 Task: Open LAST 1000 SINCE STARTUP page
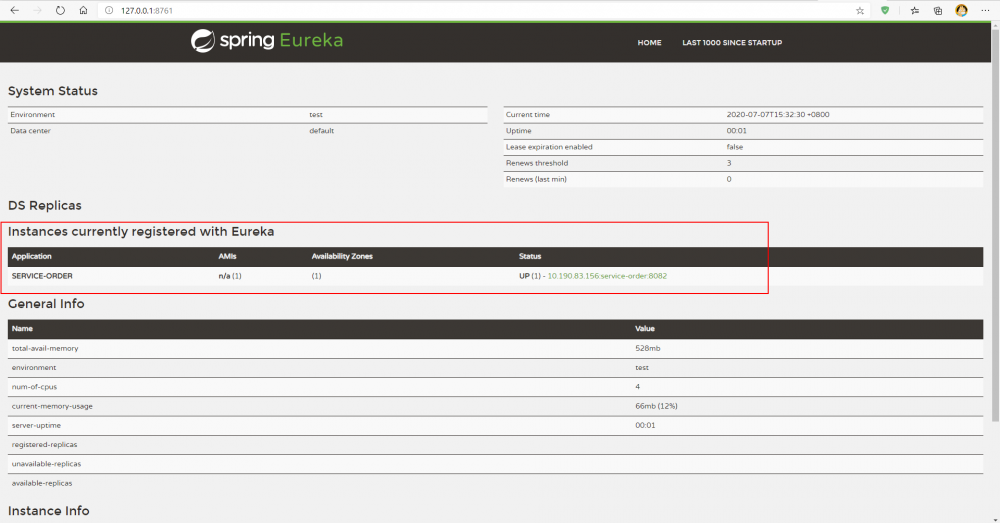coord(732,43)
